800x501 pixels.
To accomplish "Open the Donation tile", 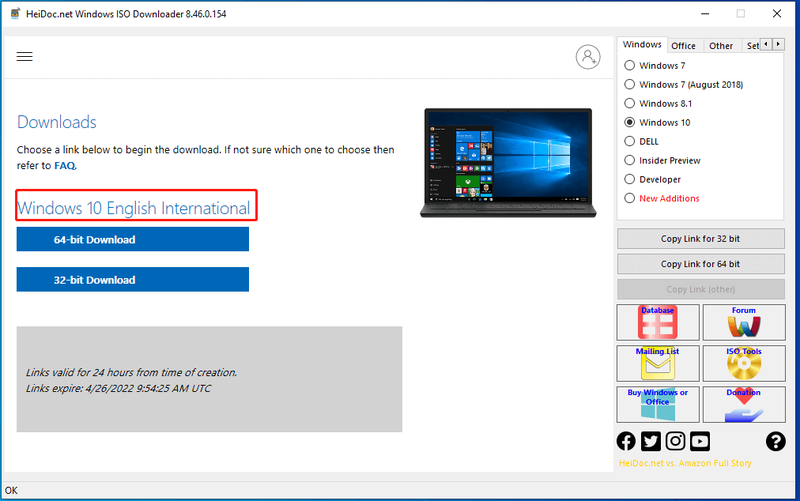I will pos(744,405).
